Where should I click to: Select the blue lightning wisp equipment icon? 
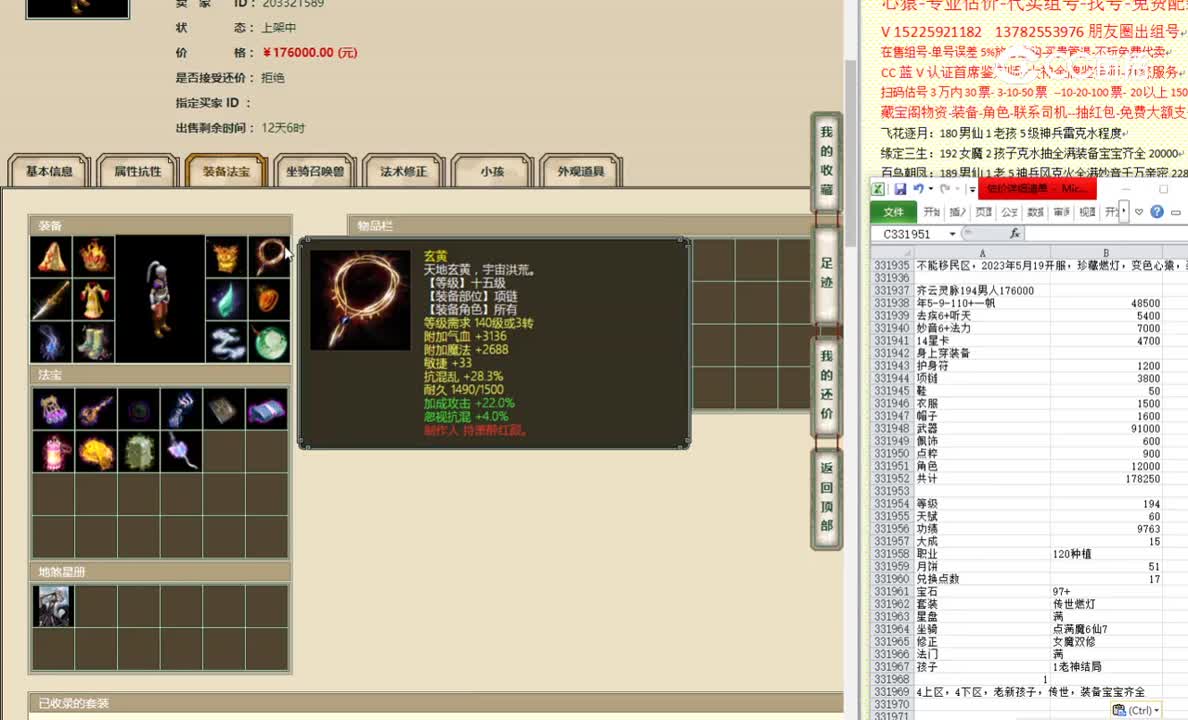[x=52, y=343]
